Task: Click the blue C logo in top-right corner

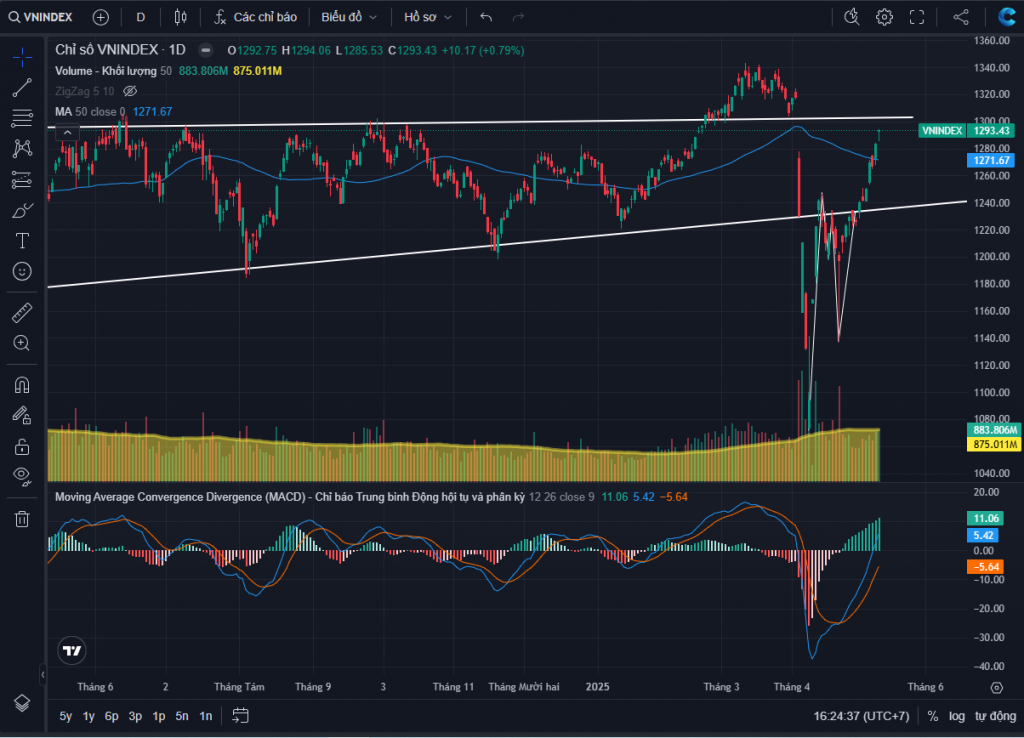Action: [1006, 16]
